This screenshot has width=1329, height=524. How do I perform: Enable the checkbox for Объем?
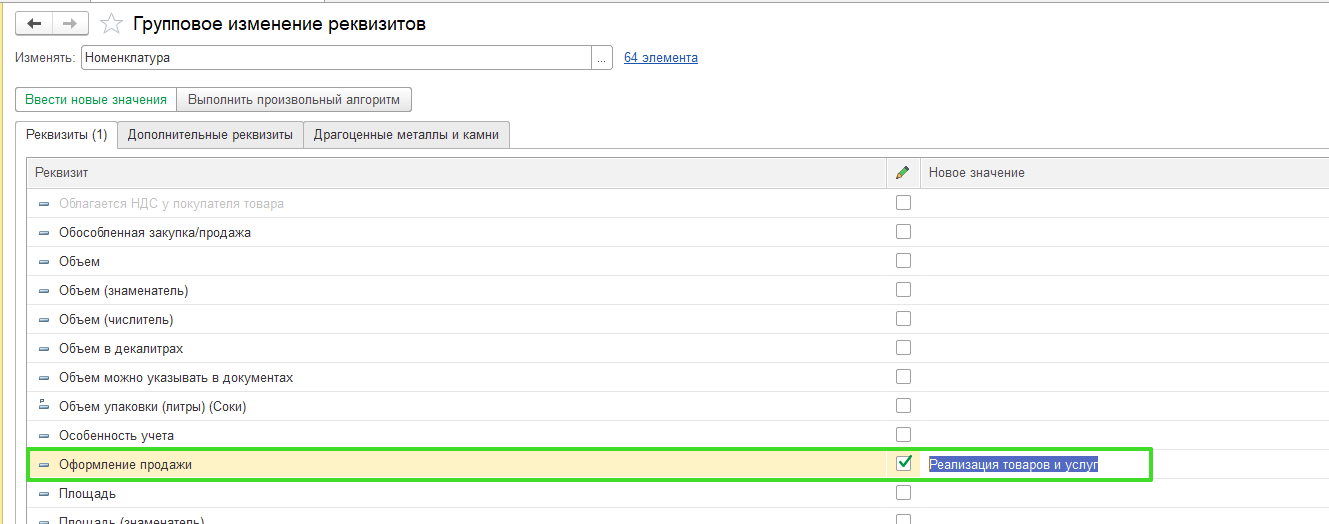point(903,261)
